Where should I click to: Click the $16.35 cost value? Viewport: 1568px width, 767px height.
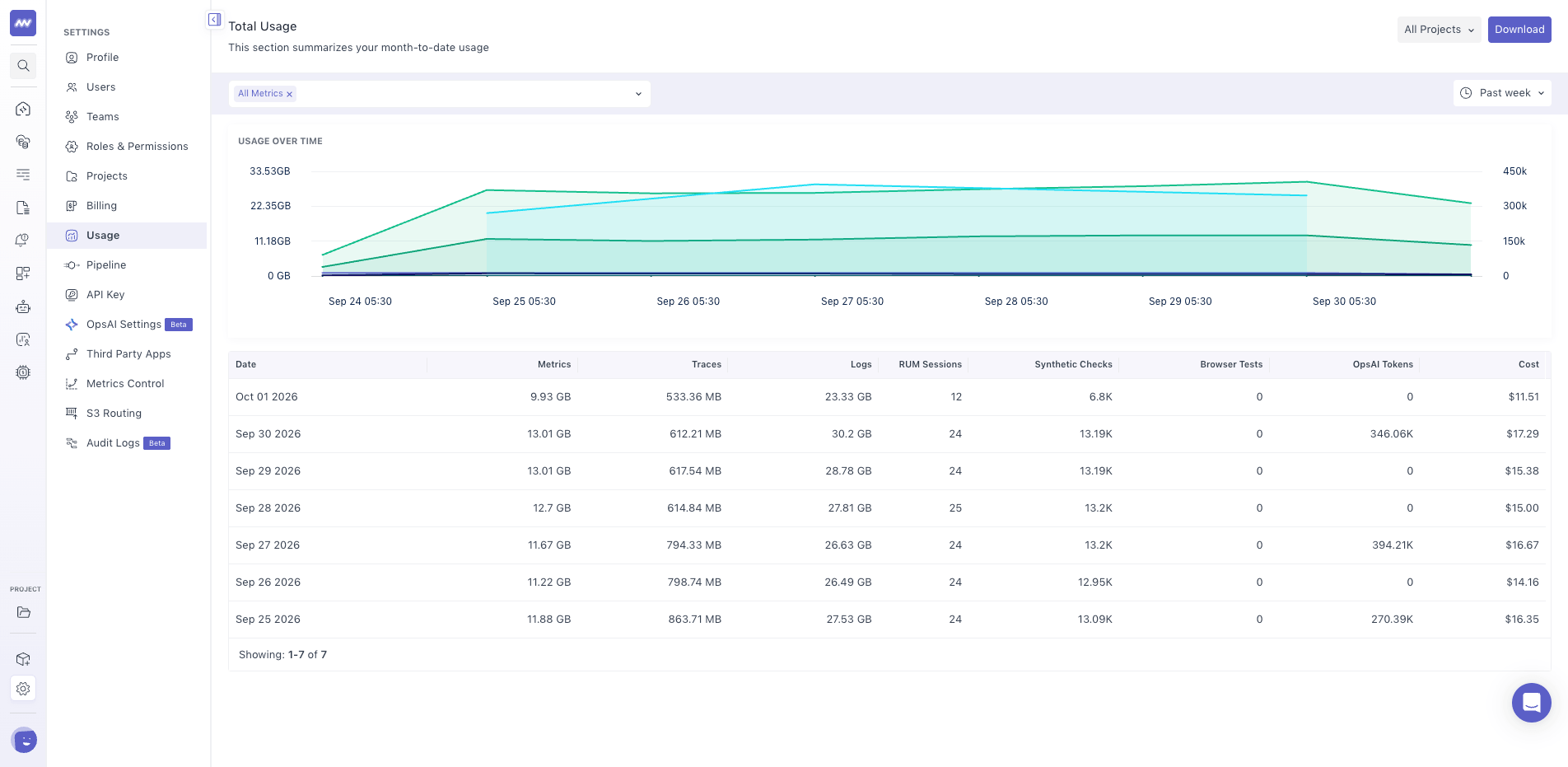[1522, 620]
